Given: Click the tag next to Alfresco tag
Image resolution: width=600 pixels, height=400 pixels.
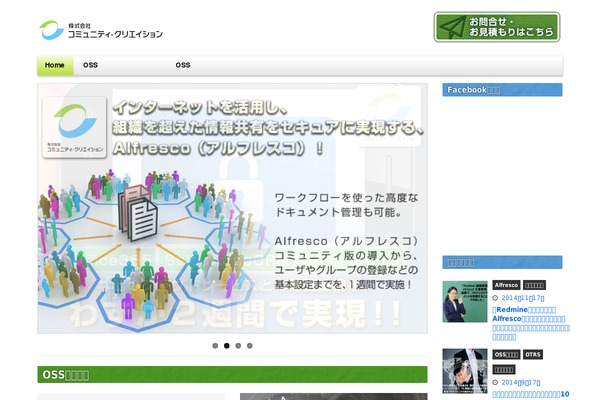Looking at the screenshot, I should point(534,285).
